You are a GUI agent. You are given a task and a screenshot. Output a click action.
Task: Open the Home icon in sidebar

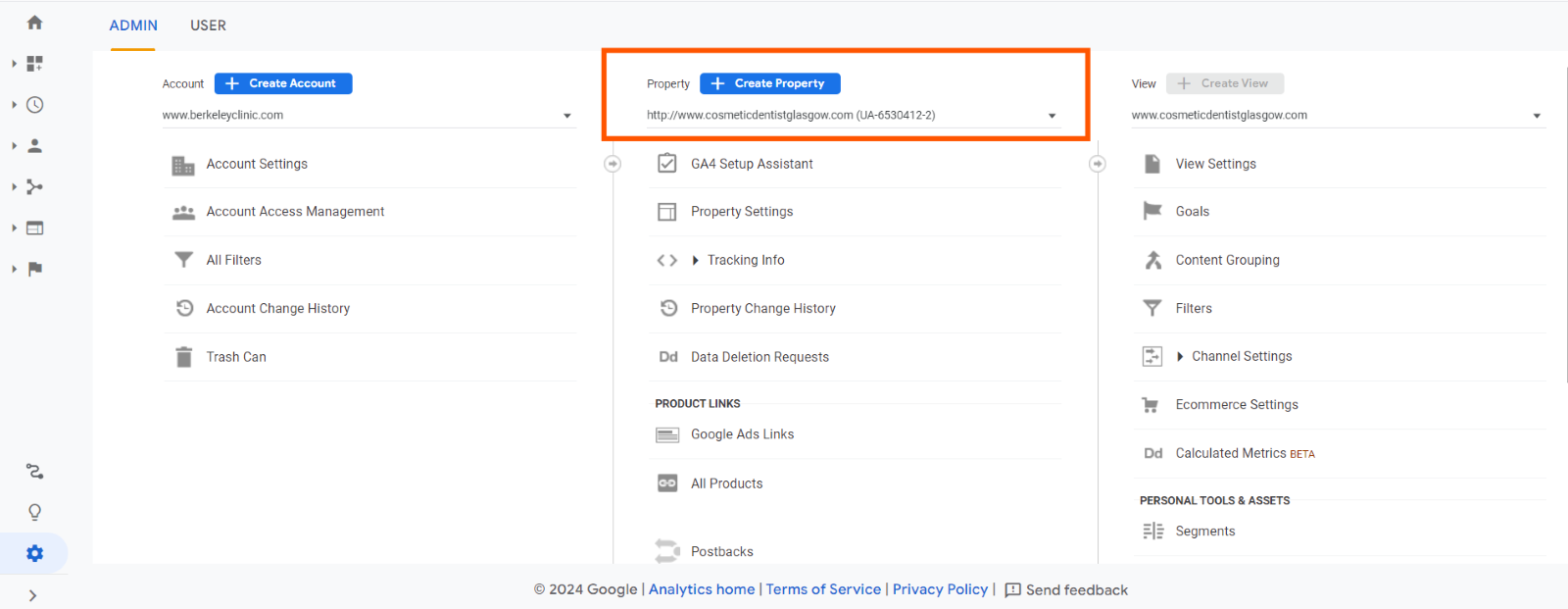point(34,23)
